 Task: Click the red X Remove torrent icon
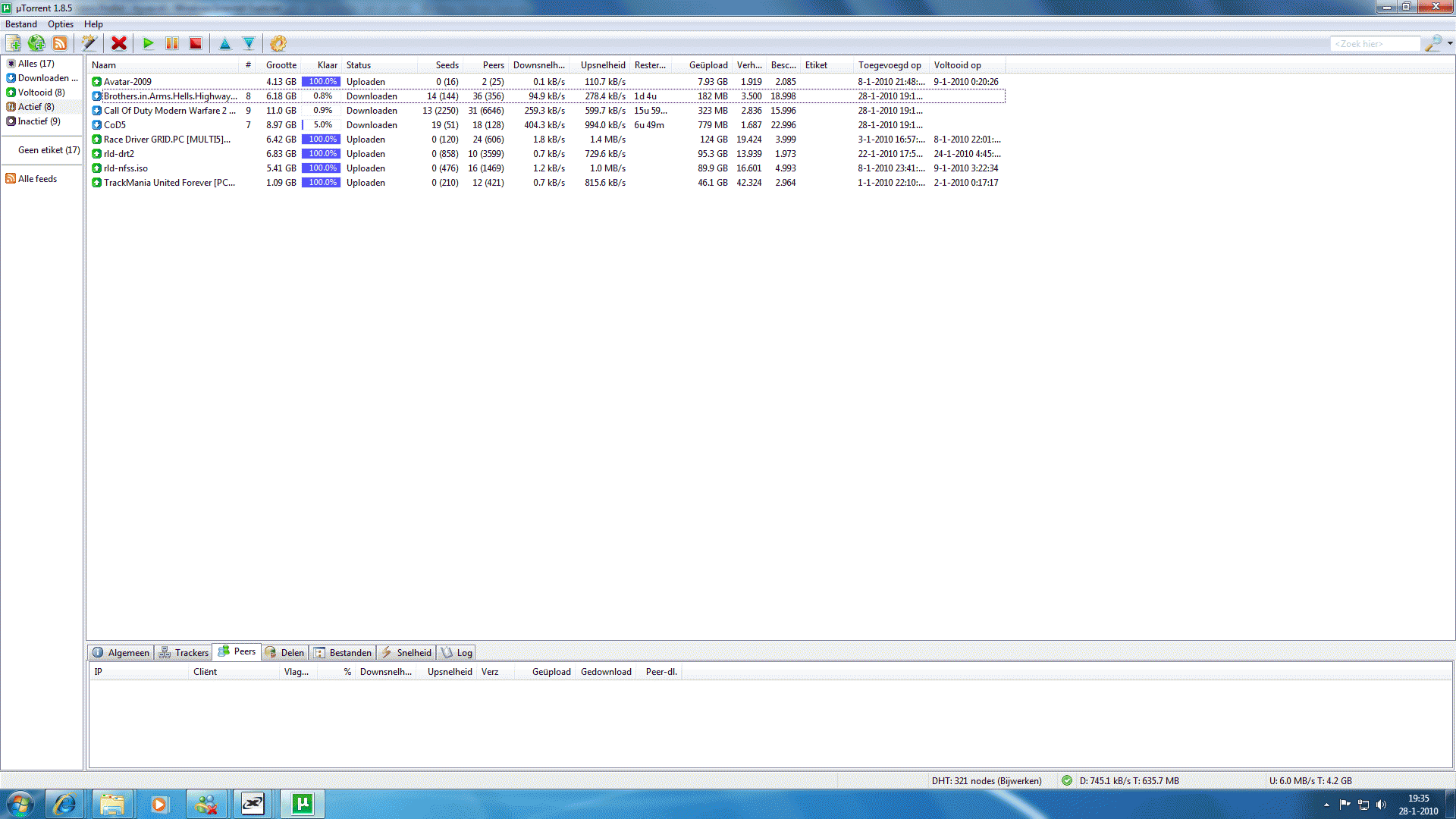pyautogui.click(x=119, y=43)
